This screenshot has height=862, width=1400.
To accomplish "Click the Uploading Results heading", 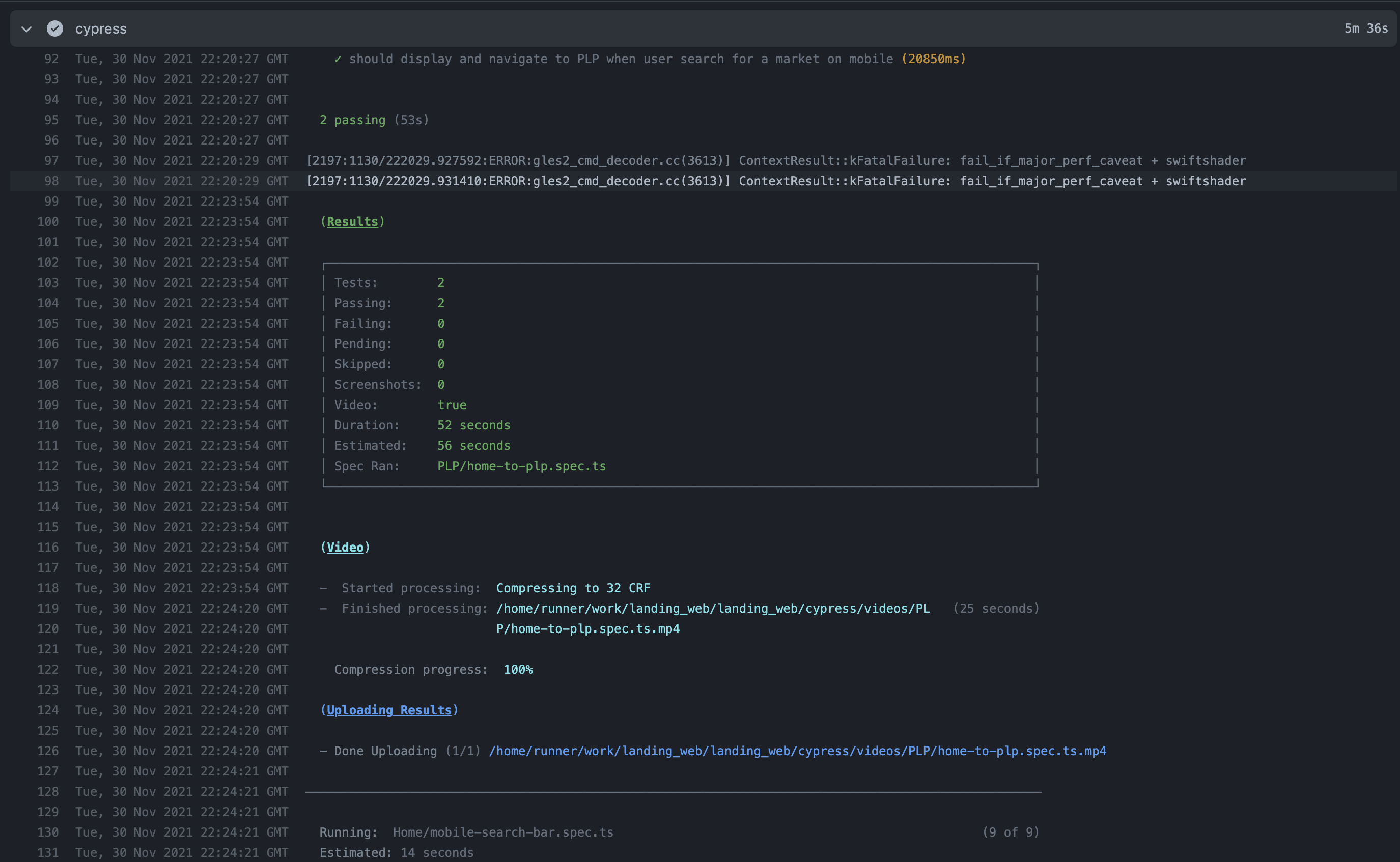I will point(388,710).
